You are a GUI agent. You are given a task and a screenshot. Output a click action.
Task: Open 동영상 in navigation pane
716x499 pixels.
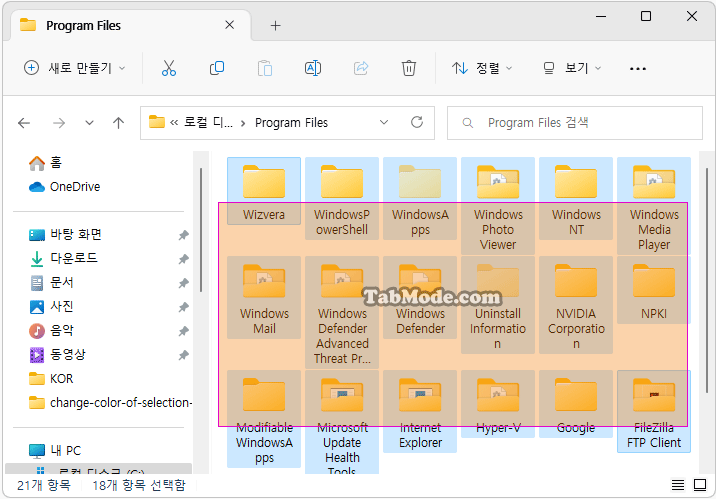[57, 355]
